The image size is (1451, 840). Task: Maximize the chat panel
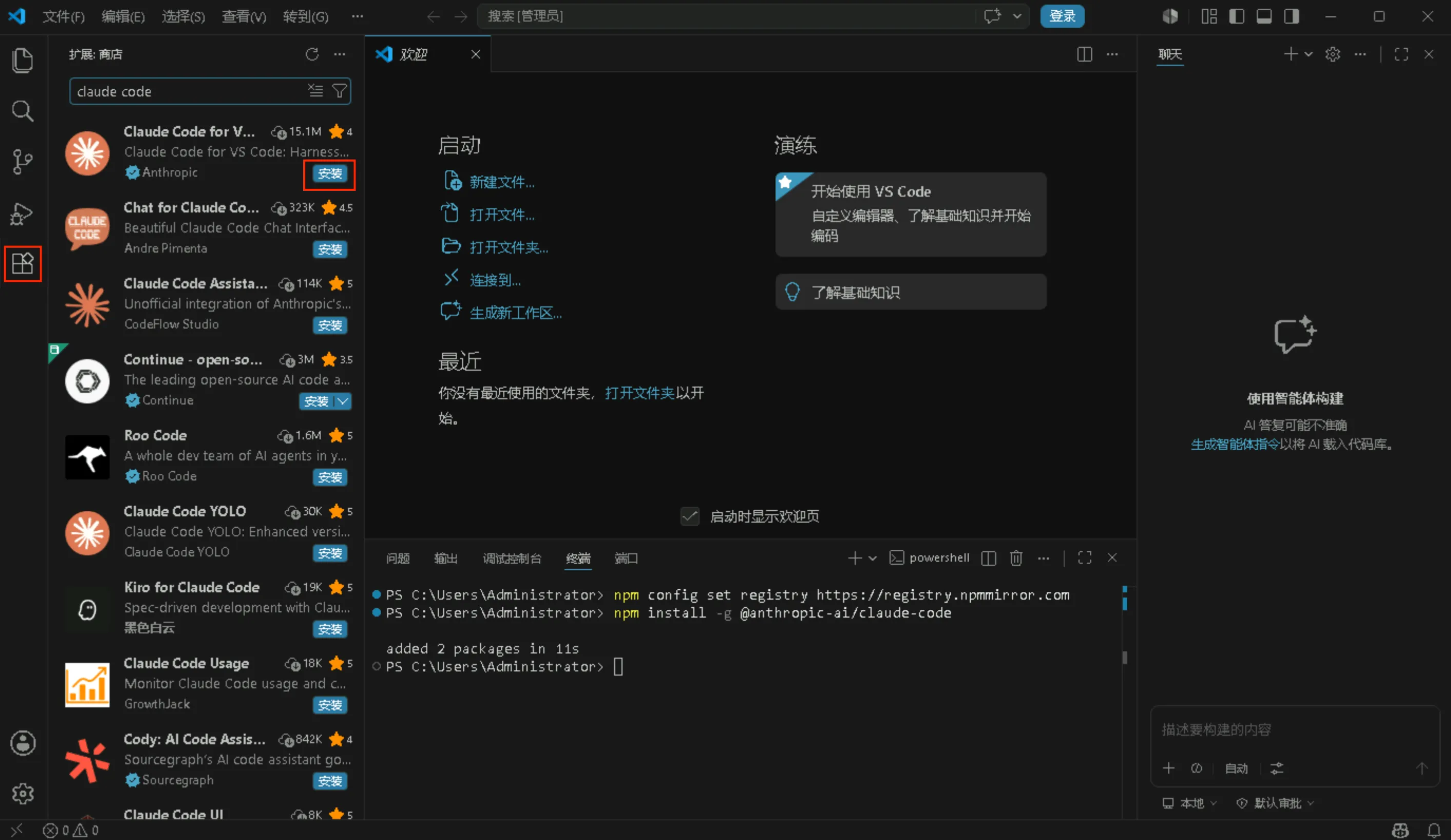pos(1401,54)
